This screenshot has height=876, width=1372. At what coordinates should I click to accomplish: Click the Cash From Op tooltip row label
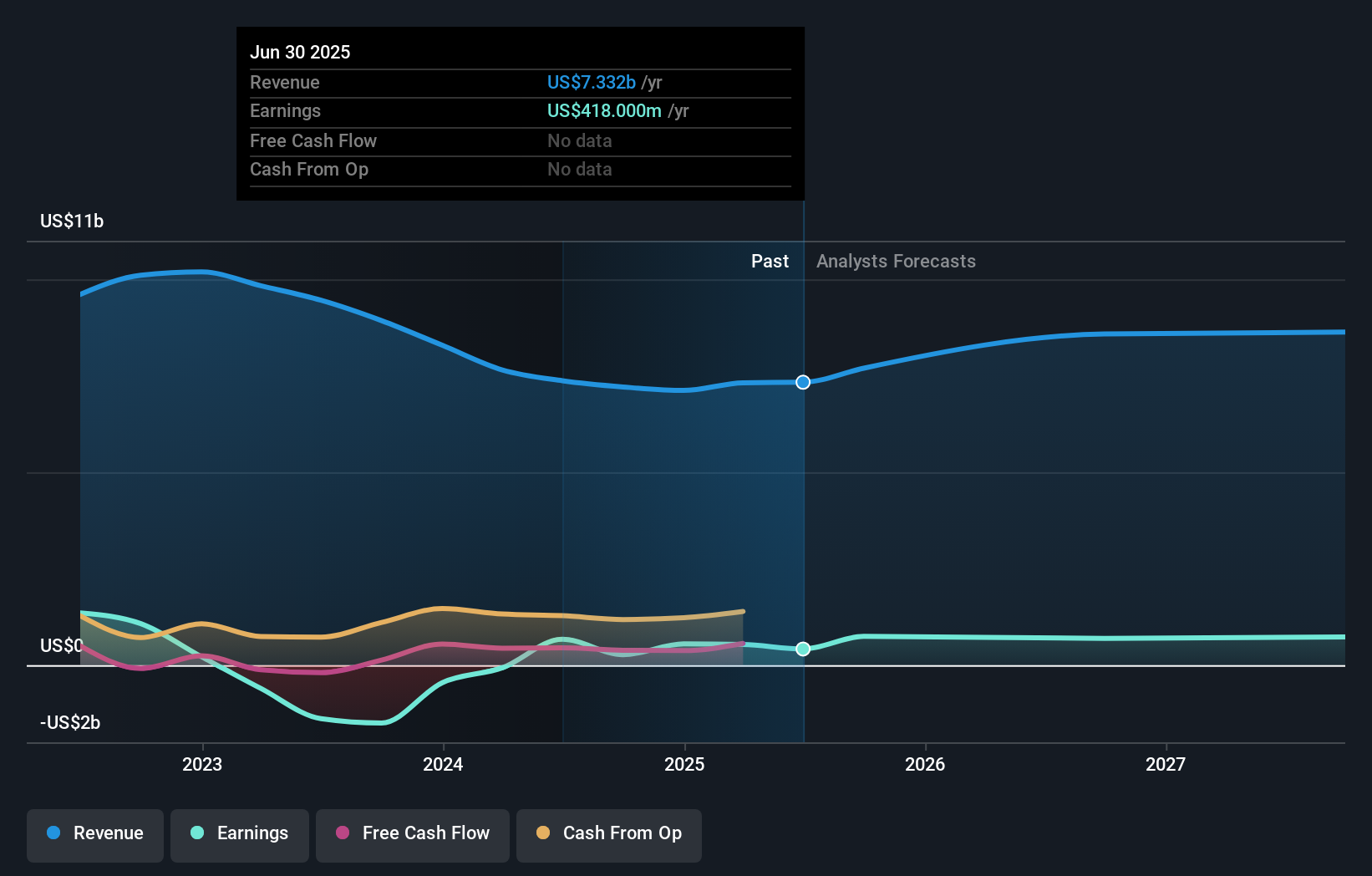click(x=309, y=169)
